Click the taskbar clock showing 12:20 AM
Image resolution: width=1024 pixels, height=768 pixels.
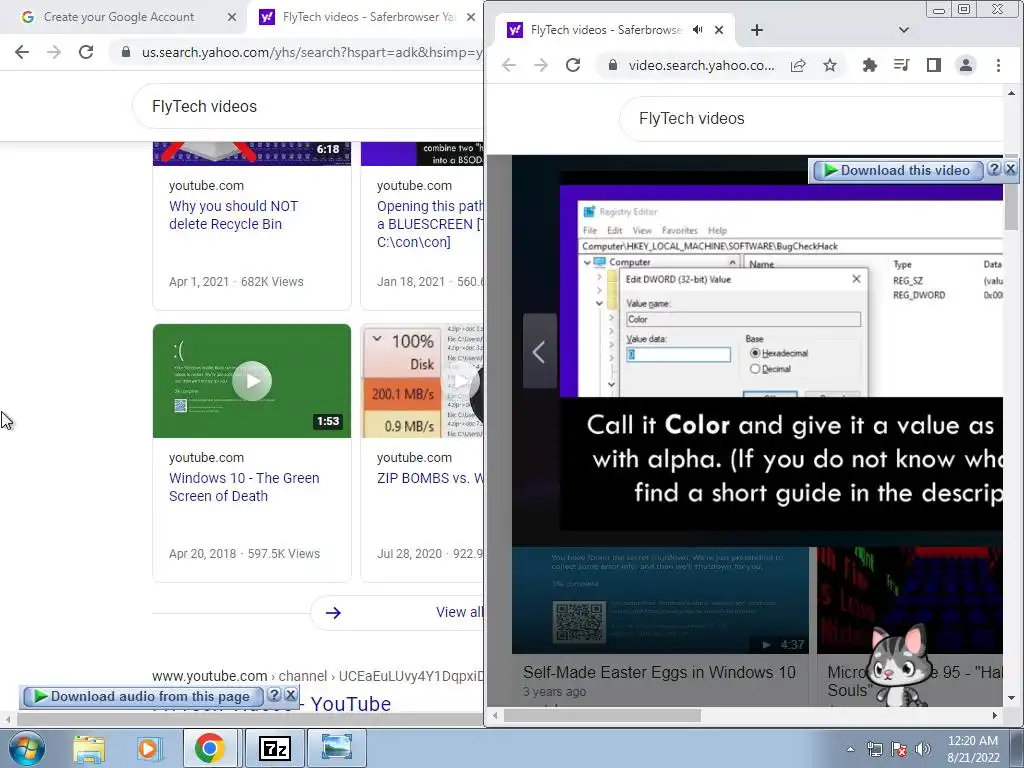973,749
